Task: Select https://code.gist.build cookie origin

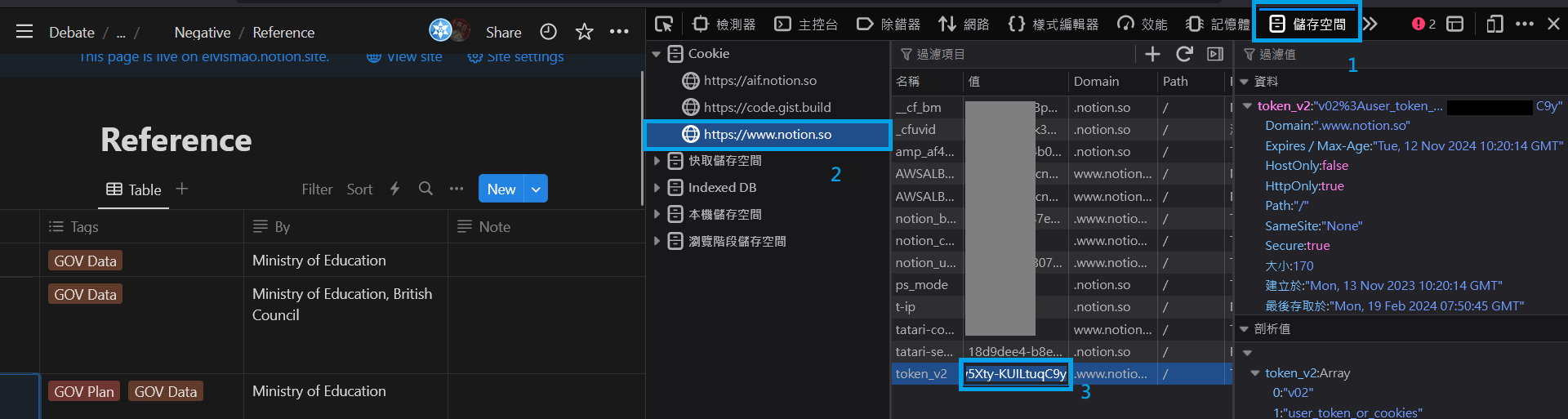Action: (x=768, y=107)
